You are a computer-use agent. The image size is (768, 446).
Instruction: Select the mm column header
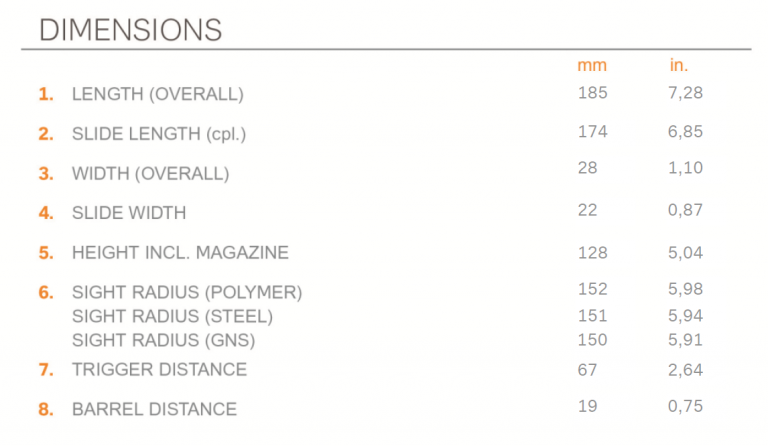(592, 65)
